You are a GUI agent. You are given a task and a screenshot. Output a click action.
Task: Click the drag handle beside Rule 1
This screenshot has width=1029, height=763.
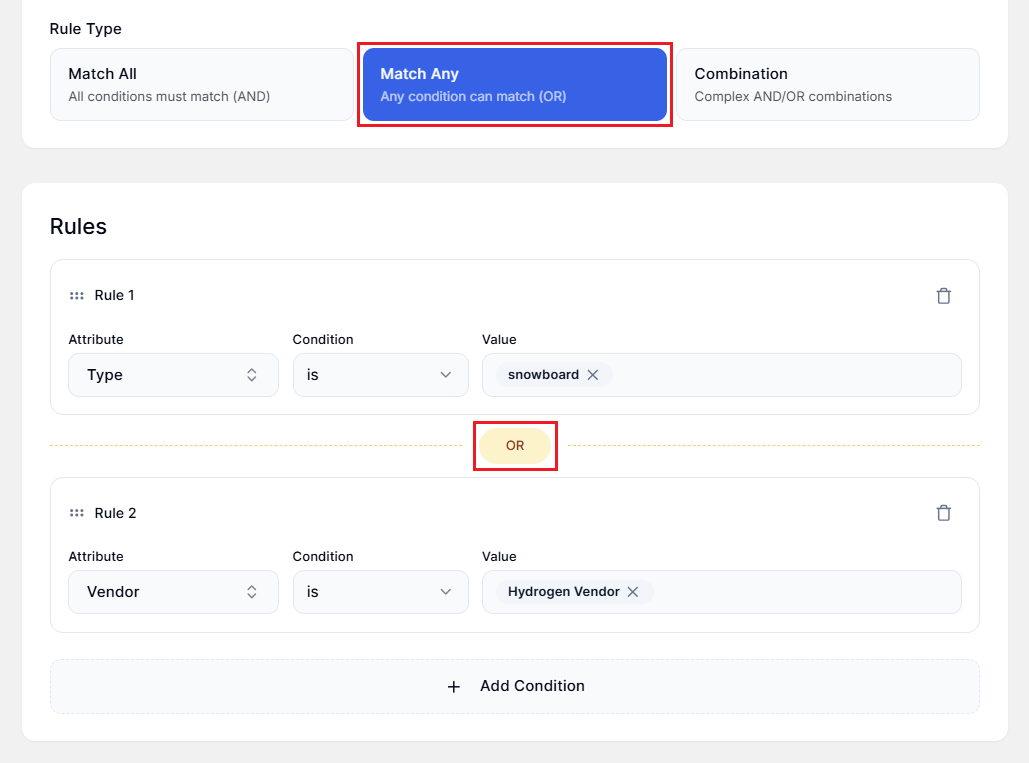click(77, 295)
